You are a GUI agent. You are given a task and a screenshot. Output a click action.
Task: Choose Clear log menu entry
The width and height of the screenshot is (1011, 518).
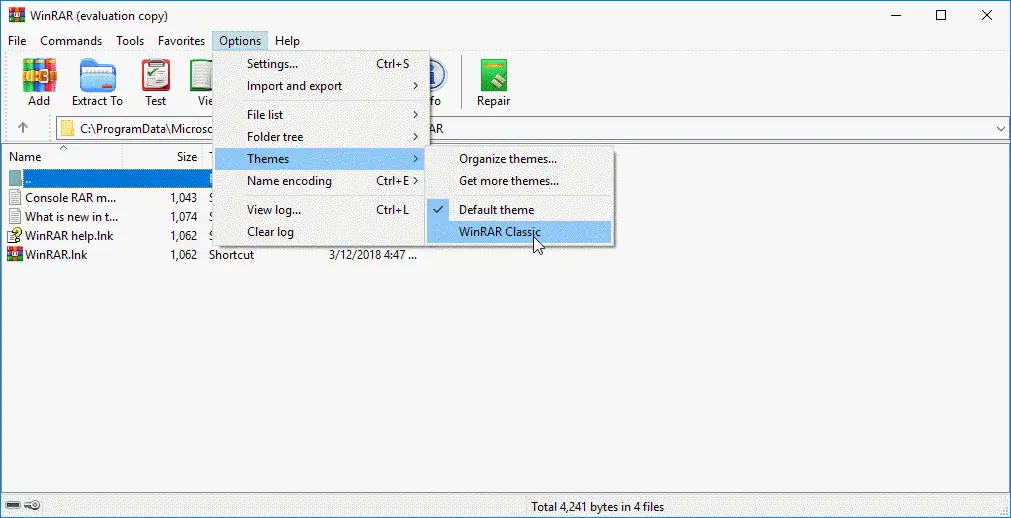pyautogui.click(x=321, y=232)
